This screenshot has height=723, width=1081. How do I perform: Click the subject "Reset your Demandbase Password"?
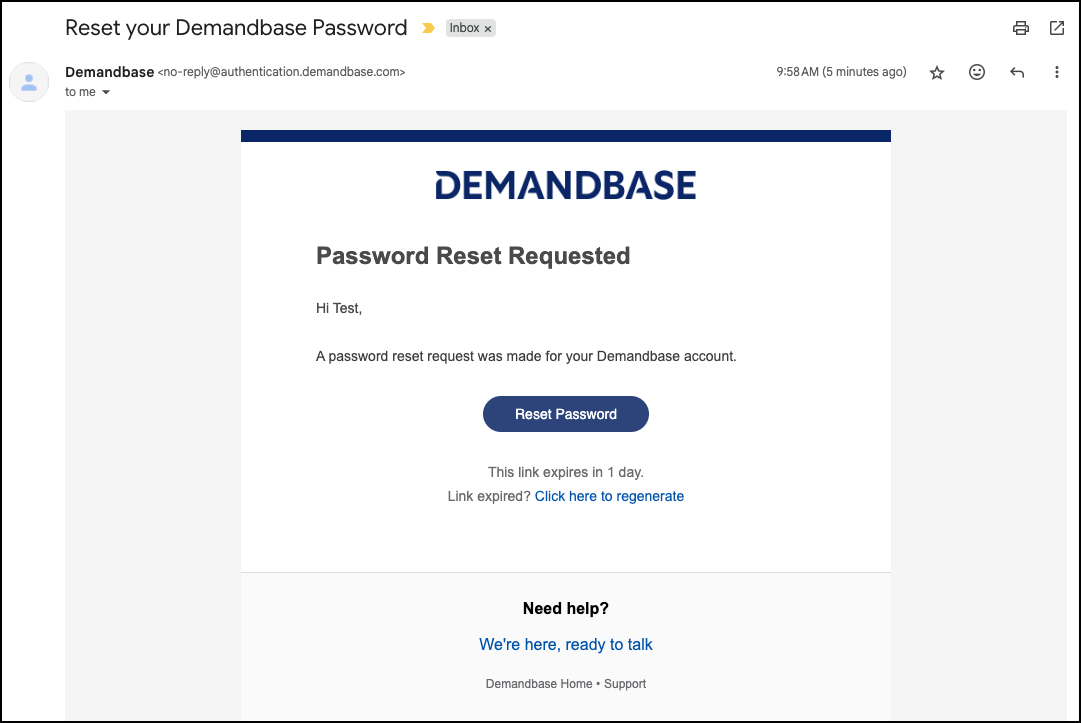point(236,28)
